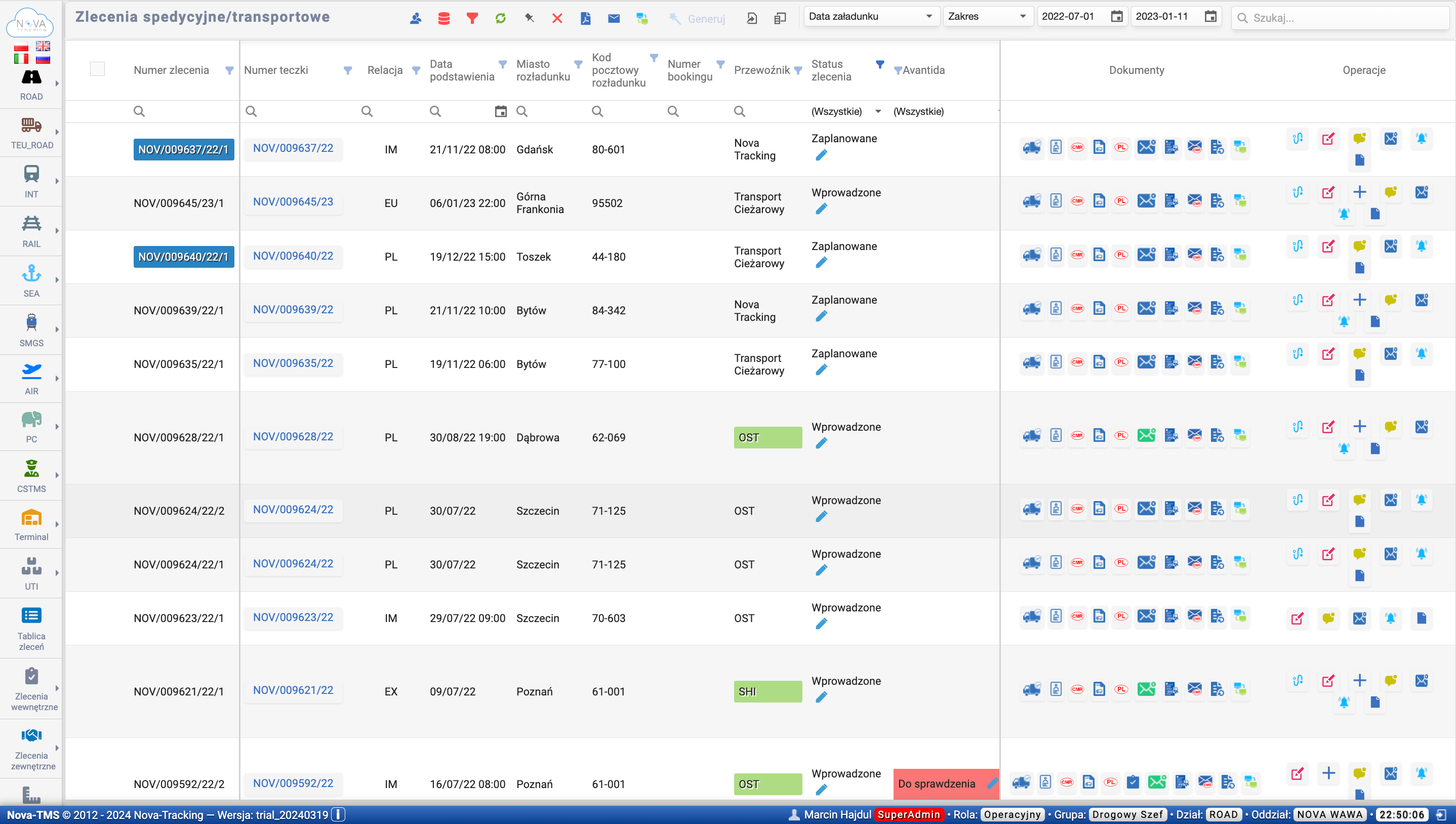
Task: Click the red funnel filter toolbar icon
Action: click(x=472, y=18)
